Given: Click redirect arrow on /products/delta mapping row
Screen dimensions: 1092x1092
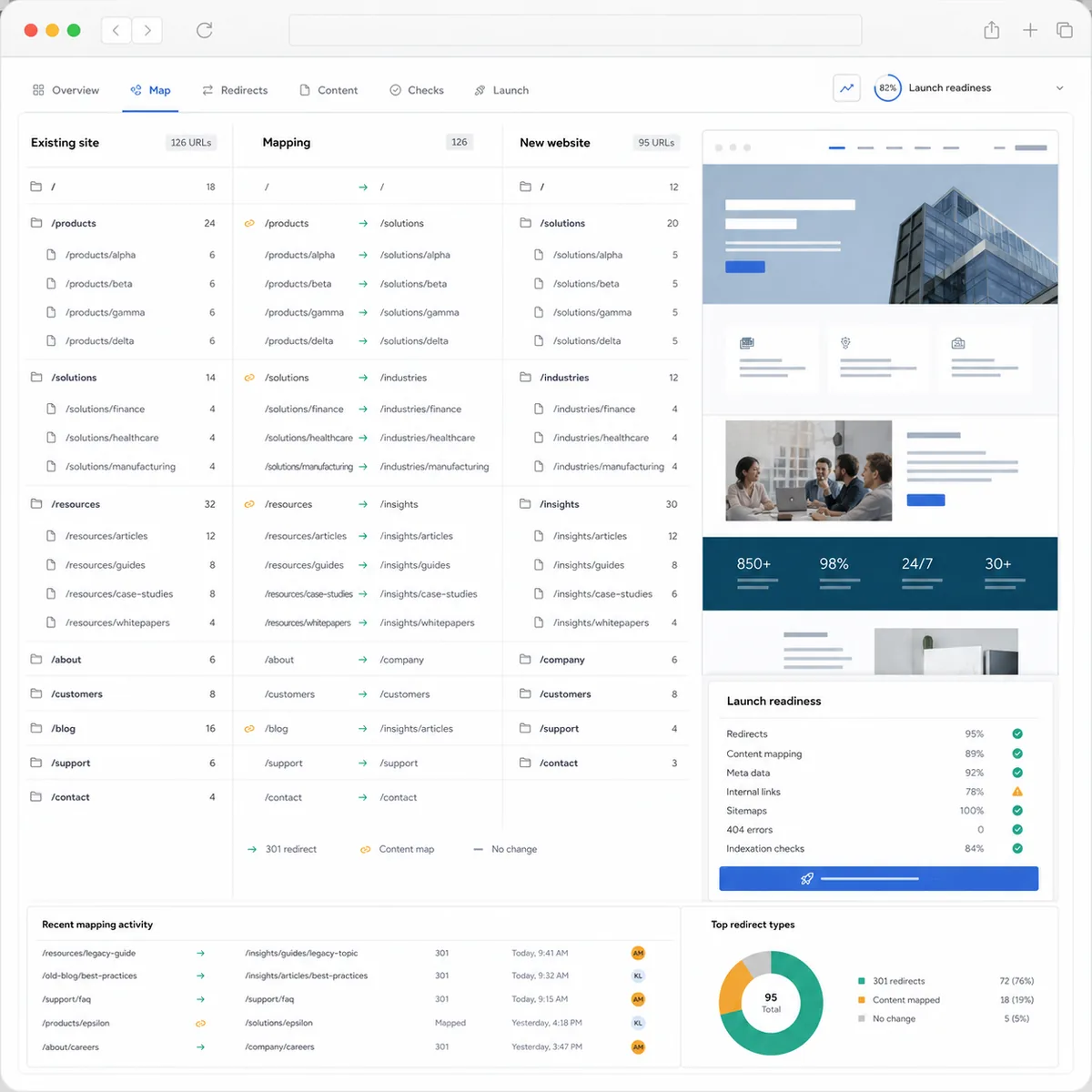Looking at the screenshot, I should (x=363, y=341).
